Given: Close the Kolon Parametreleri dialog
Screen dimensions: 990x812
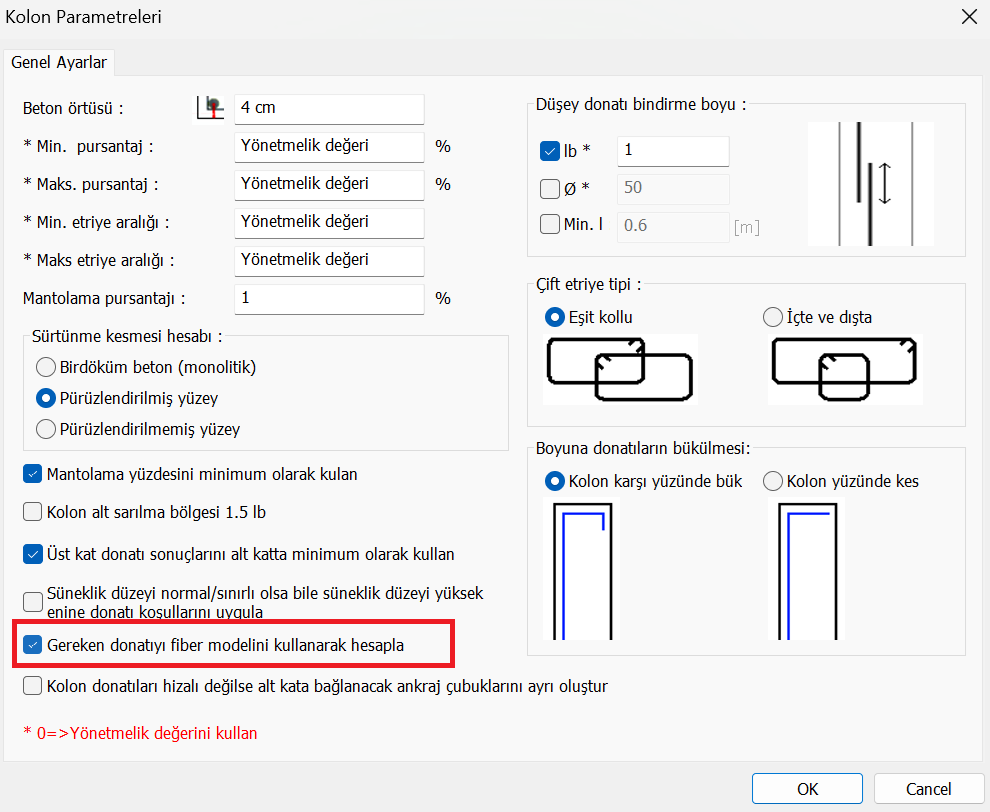Looking at the screenshot, I should [x=968, y=17].
